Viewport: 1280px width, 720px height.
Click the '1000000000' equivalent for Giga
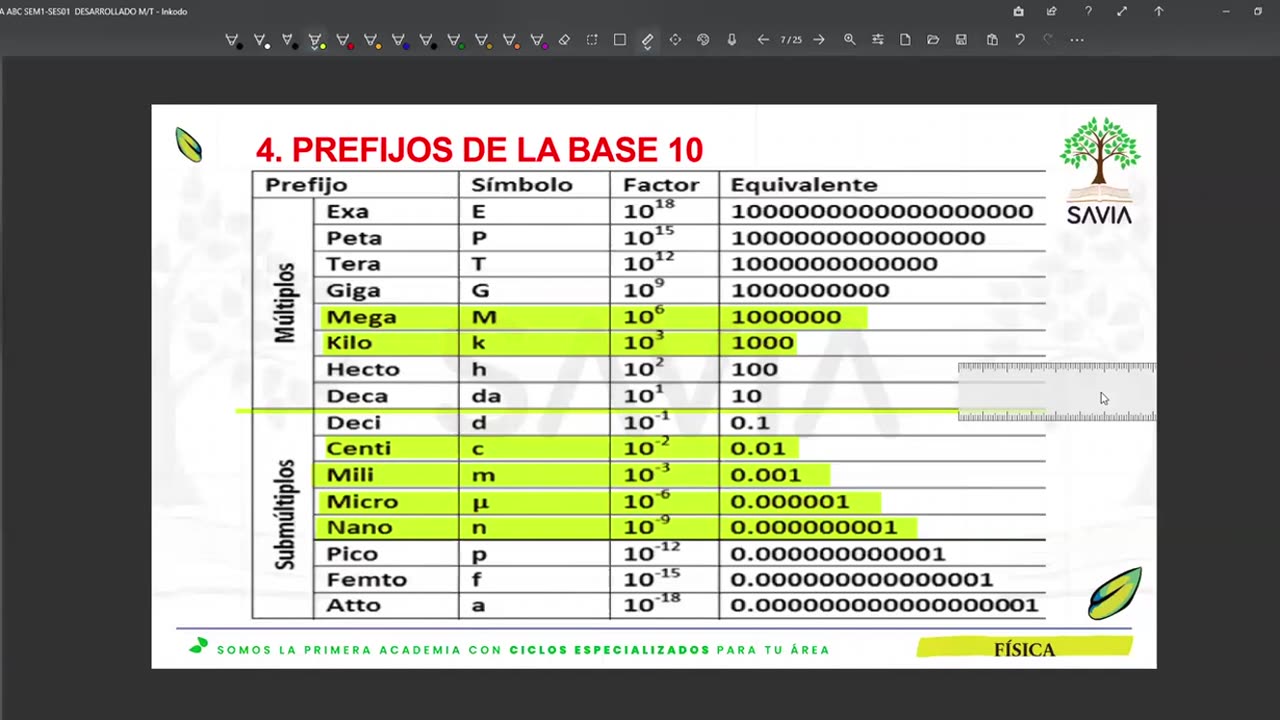pos(810,290)
